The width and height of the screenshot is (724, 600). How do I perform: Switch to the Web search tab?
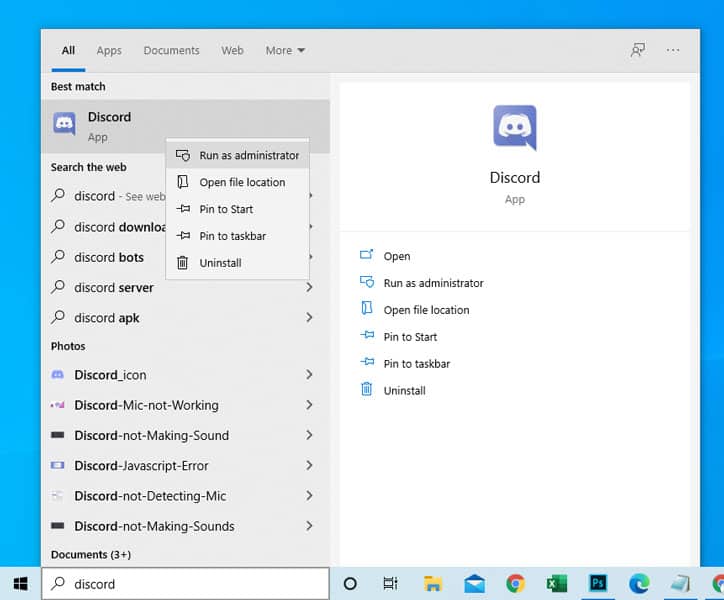tap(232, 50)
